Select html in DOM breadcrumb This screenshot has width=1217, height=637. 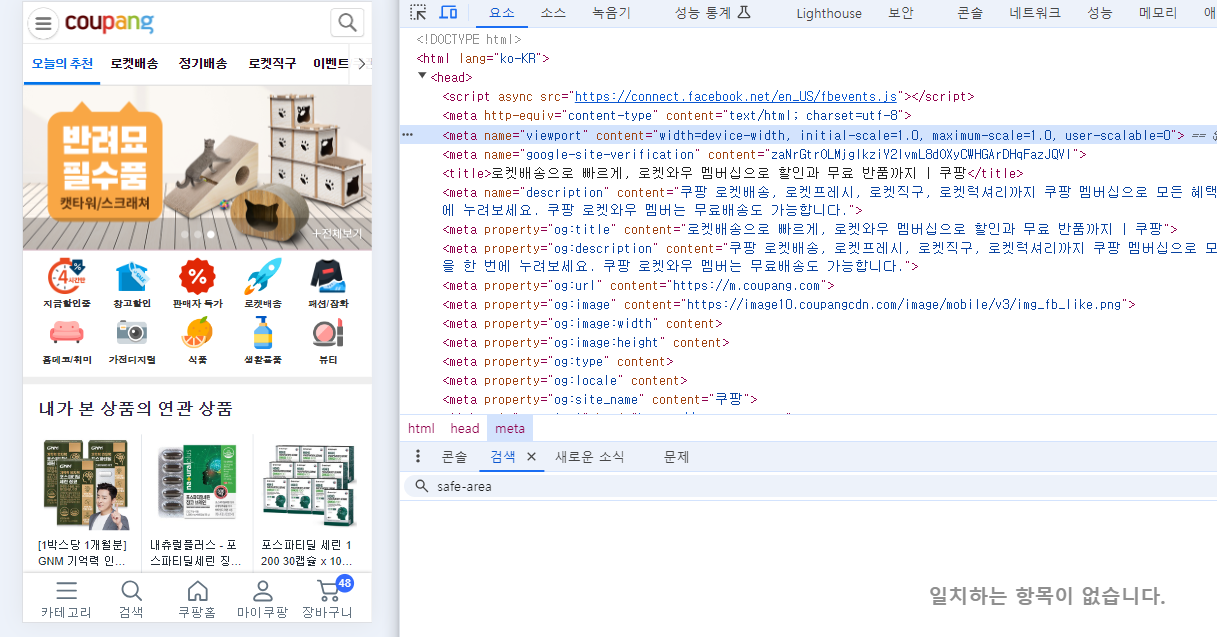point(421,428)
